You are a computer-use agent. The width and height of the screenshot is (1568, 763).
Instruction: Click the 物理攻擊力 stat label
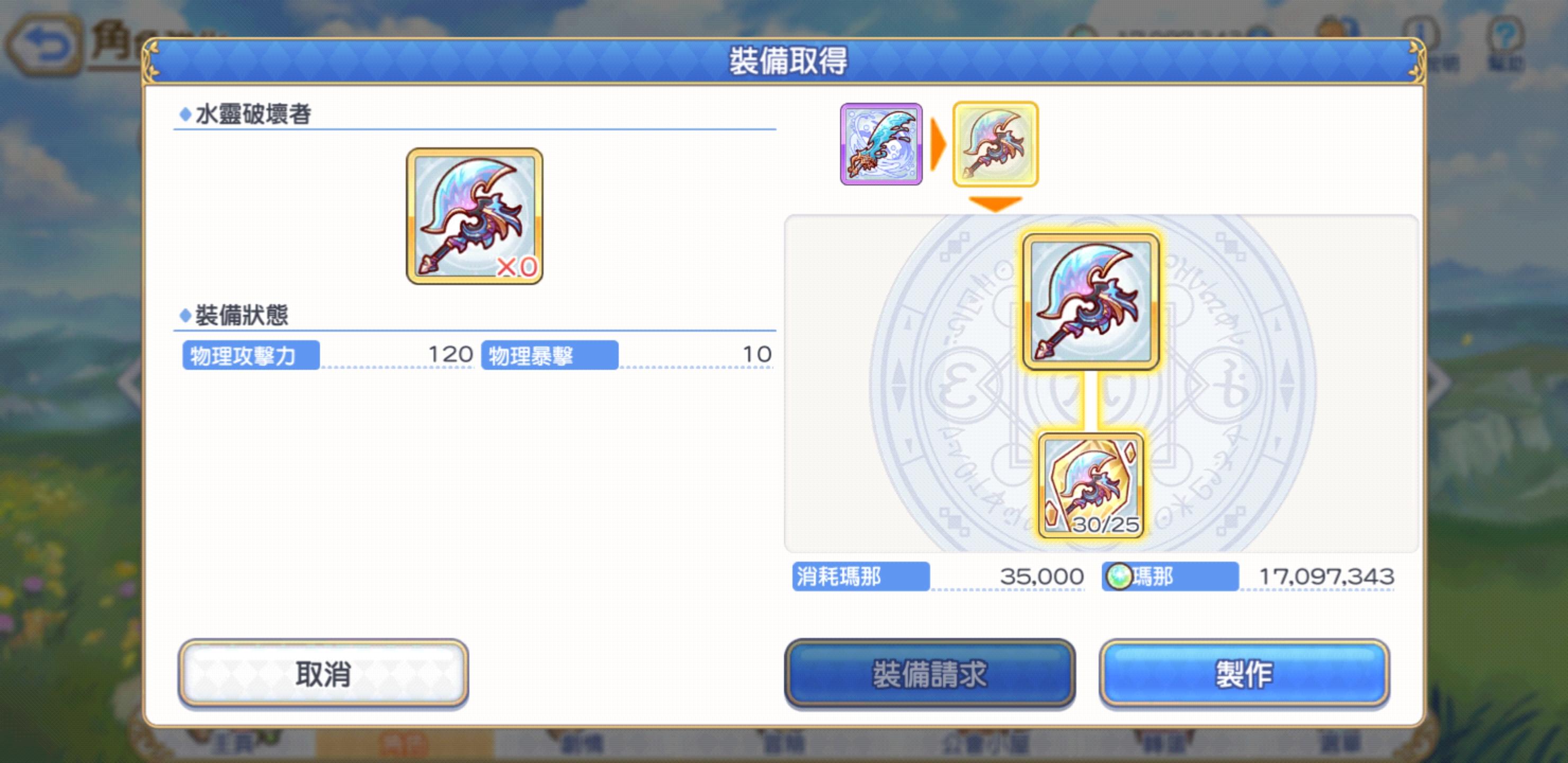(251, 355)
